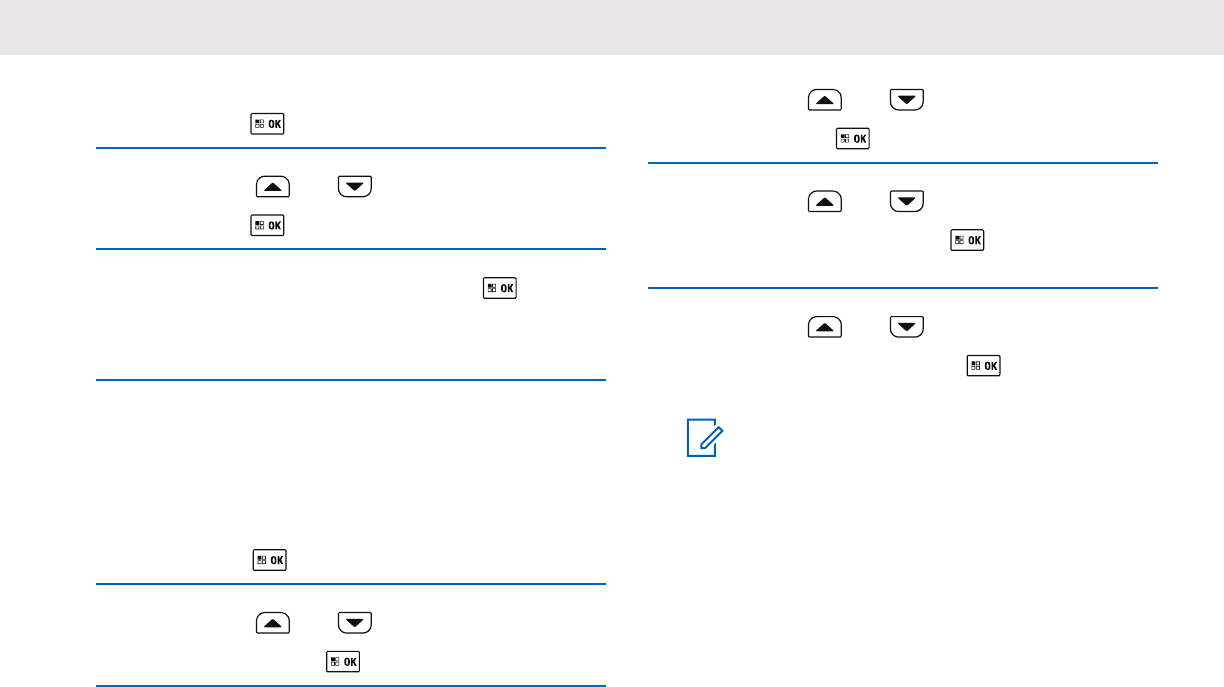Click the fourth OK icon in left column
Image resolution: width=1224 pixels, height=687 pixels.
[x=269, y=560]
